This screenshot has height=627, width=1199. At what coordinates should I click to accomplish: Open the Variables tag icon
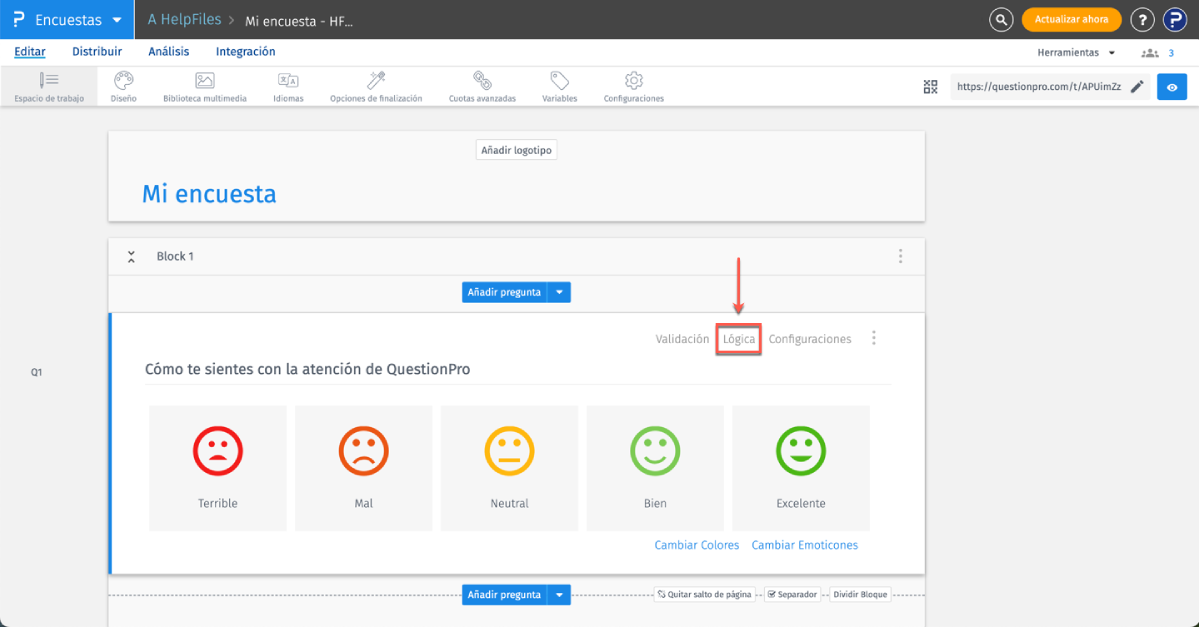(559, 82)
